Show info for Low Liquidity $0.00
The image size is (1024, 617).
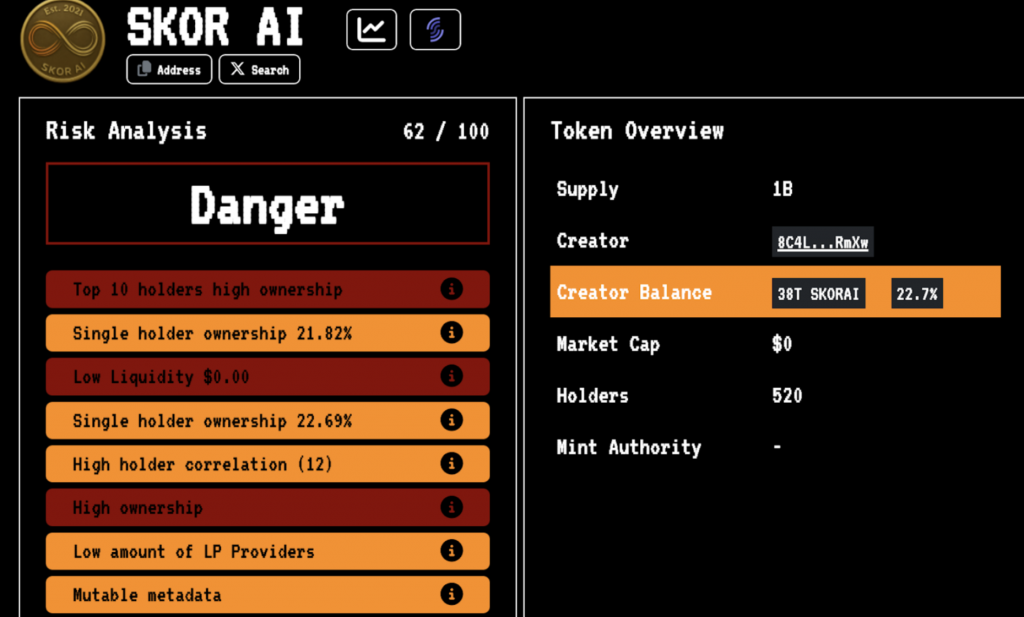tap(451, 376)
